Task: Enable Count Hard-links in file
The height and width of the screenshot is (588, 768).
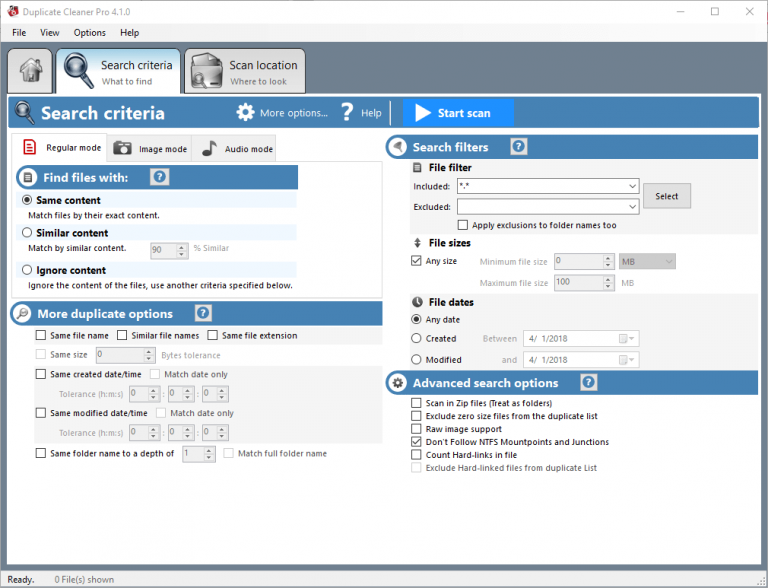Action: (x=416, y=454)
